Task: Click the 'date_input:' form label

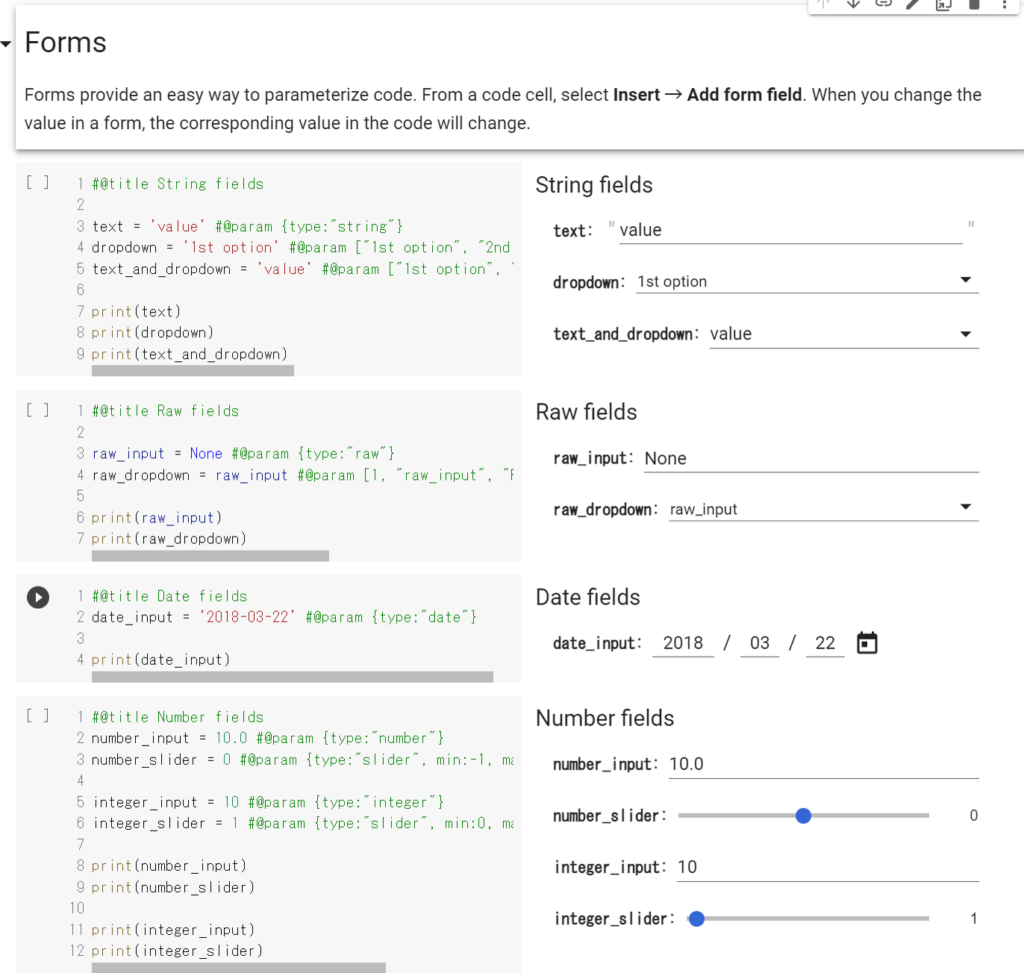Action: (x=597, y=643)
